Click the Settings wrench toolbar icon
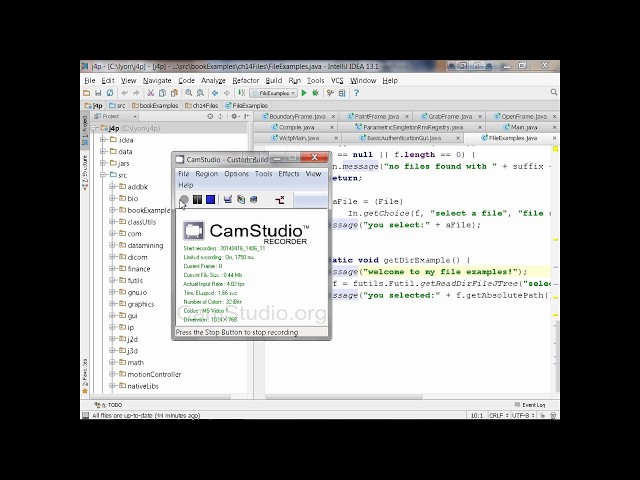The image size is (640, 480). click(x=330, y=93)
